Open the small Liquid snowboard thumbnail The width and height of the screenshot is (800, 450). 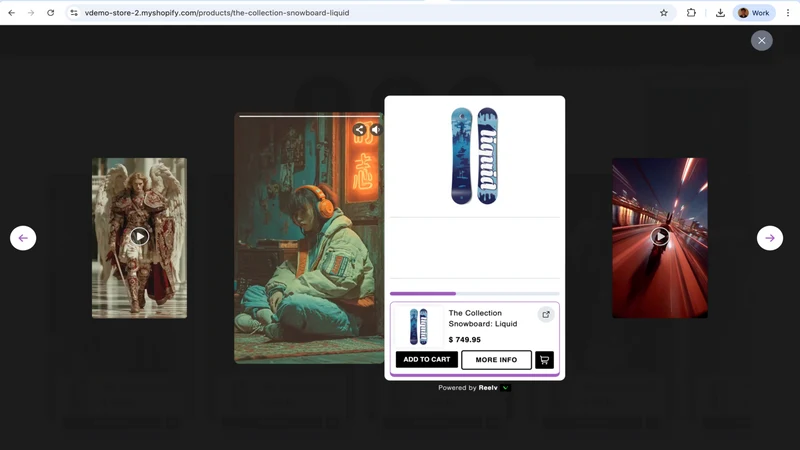click(418, 327)
